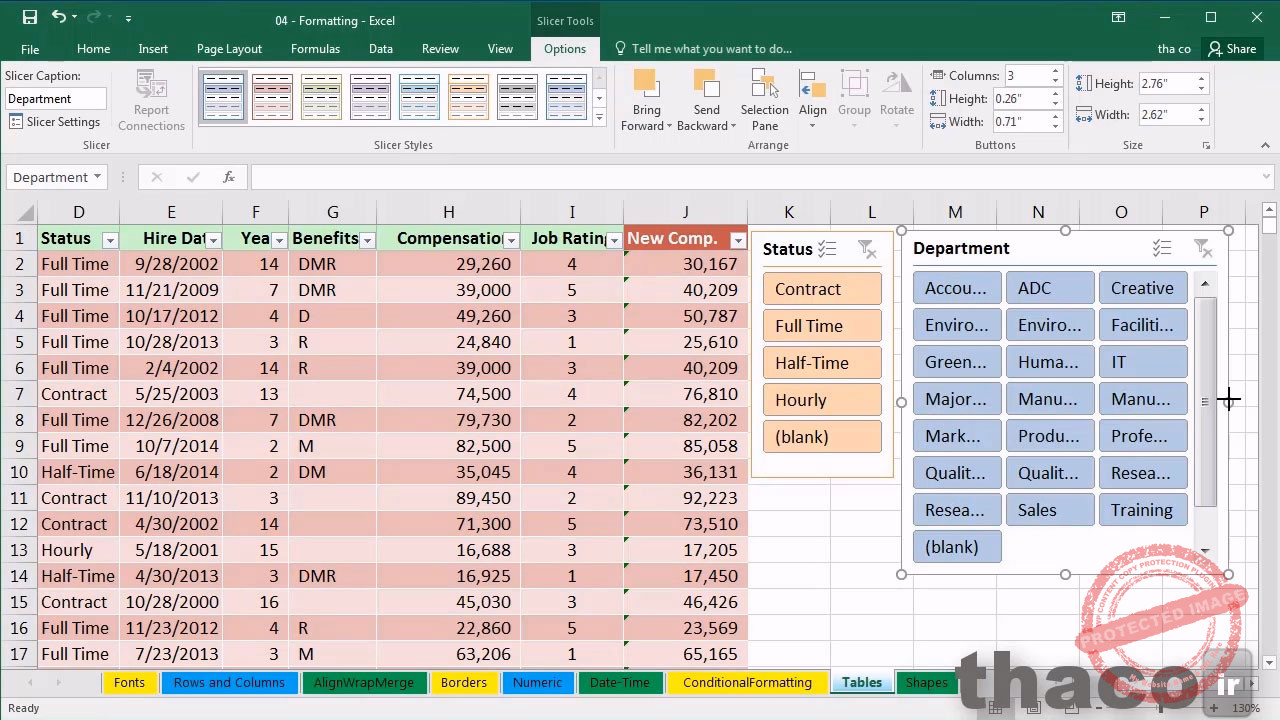Open the File tab

[30, 48]
